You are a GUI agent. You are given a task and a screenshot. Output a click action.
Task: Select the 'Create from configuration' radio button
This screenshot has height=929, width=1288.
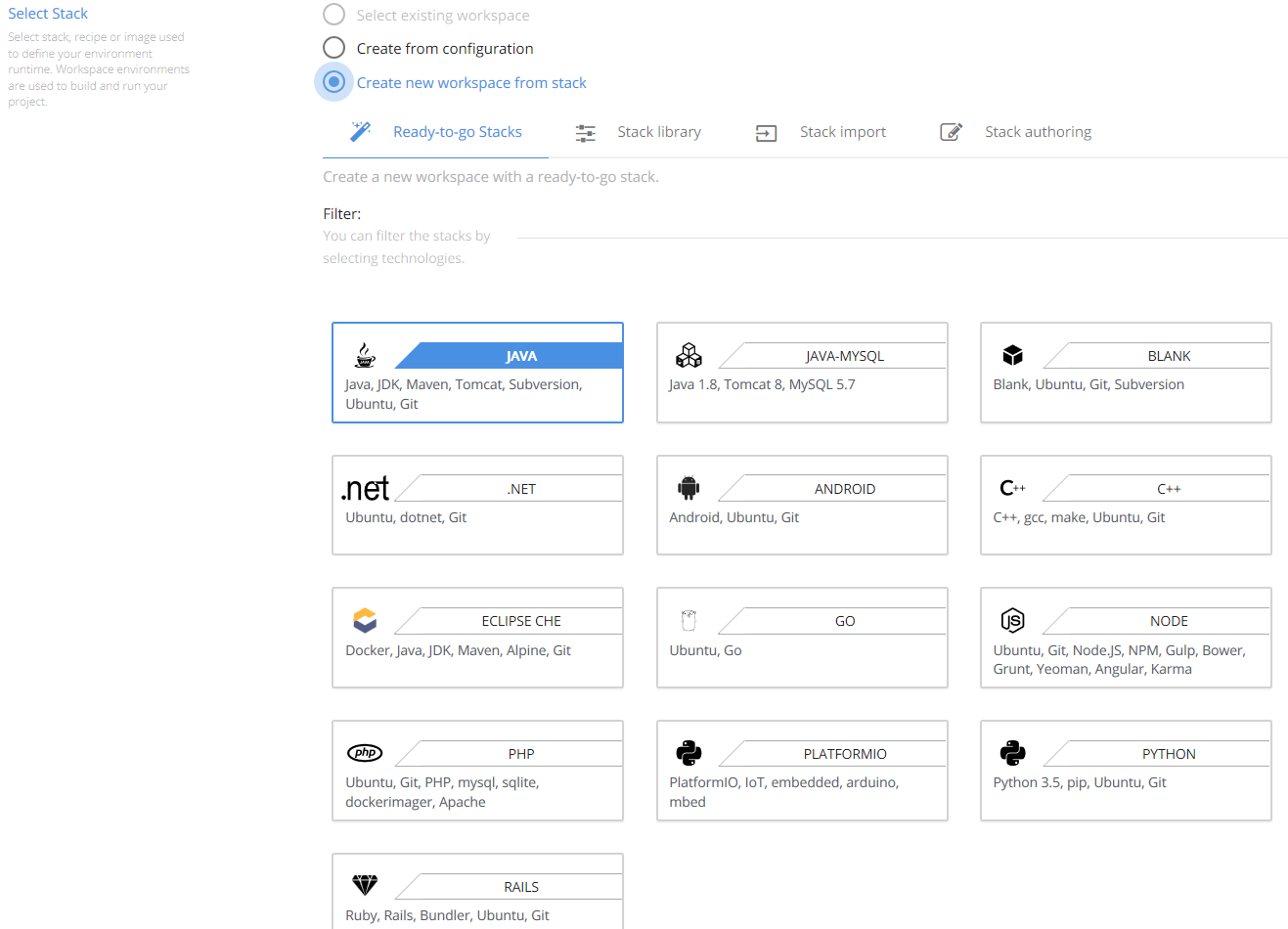[x=334, y=48]
